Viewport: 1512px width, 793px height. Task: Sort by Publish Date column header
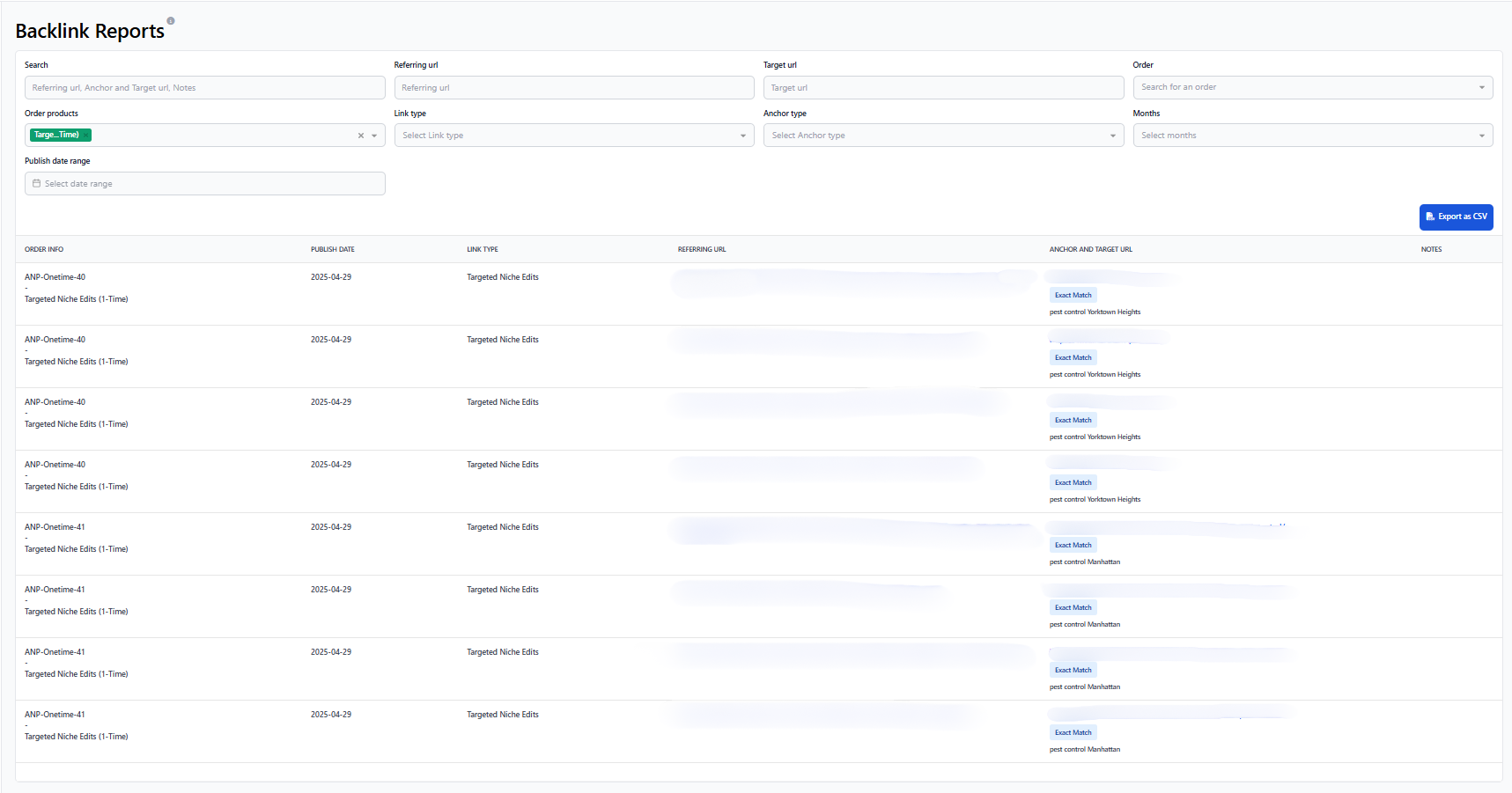pyautogui.click(x=332, y=250)
